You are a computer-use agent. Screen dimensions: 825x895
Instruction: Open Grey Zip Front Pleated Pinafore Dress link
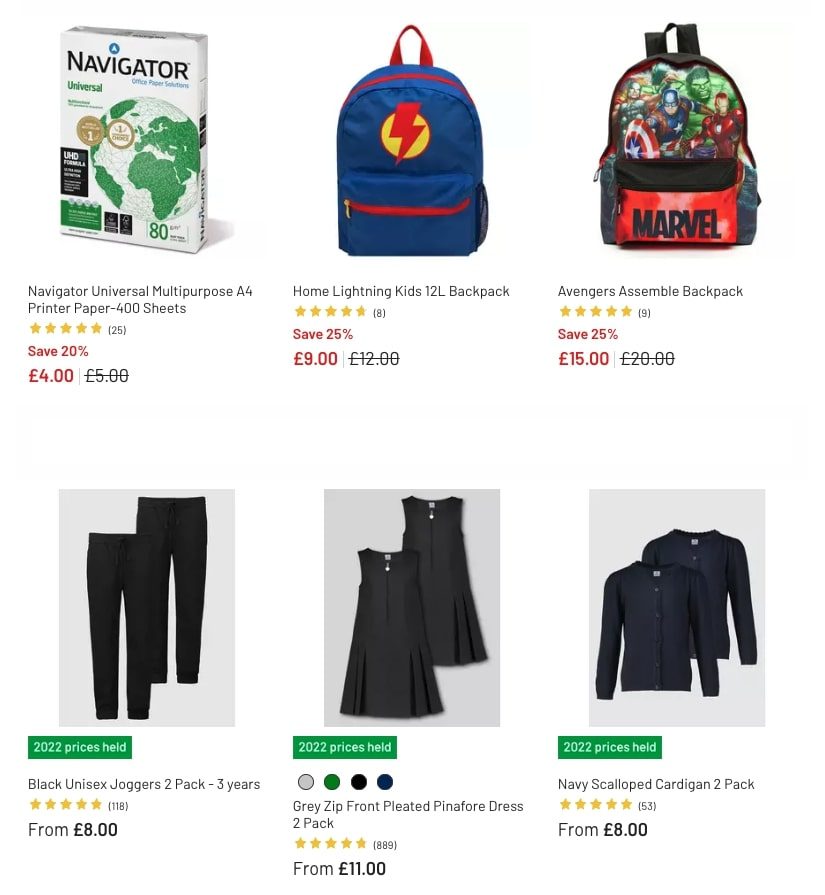point(408,815)
